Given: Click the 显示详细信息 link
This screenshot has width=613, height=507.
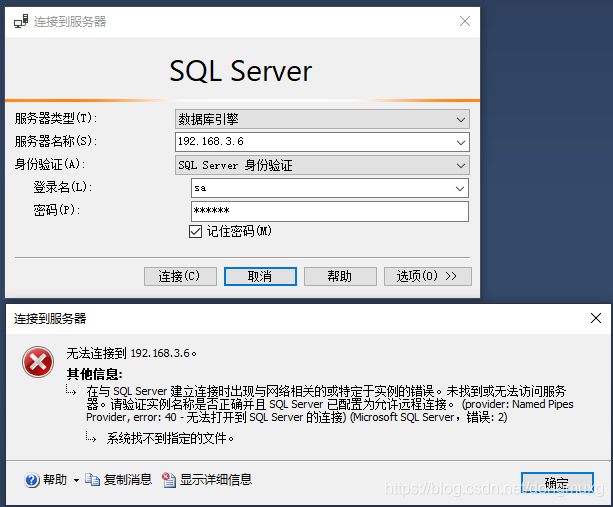Looking at the screenshot, I should (216, 480).
